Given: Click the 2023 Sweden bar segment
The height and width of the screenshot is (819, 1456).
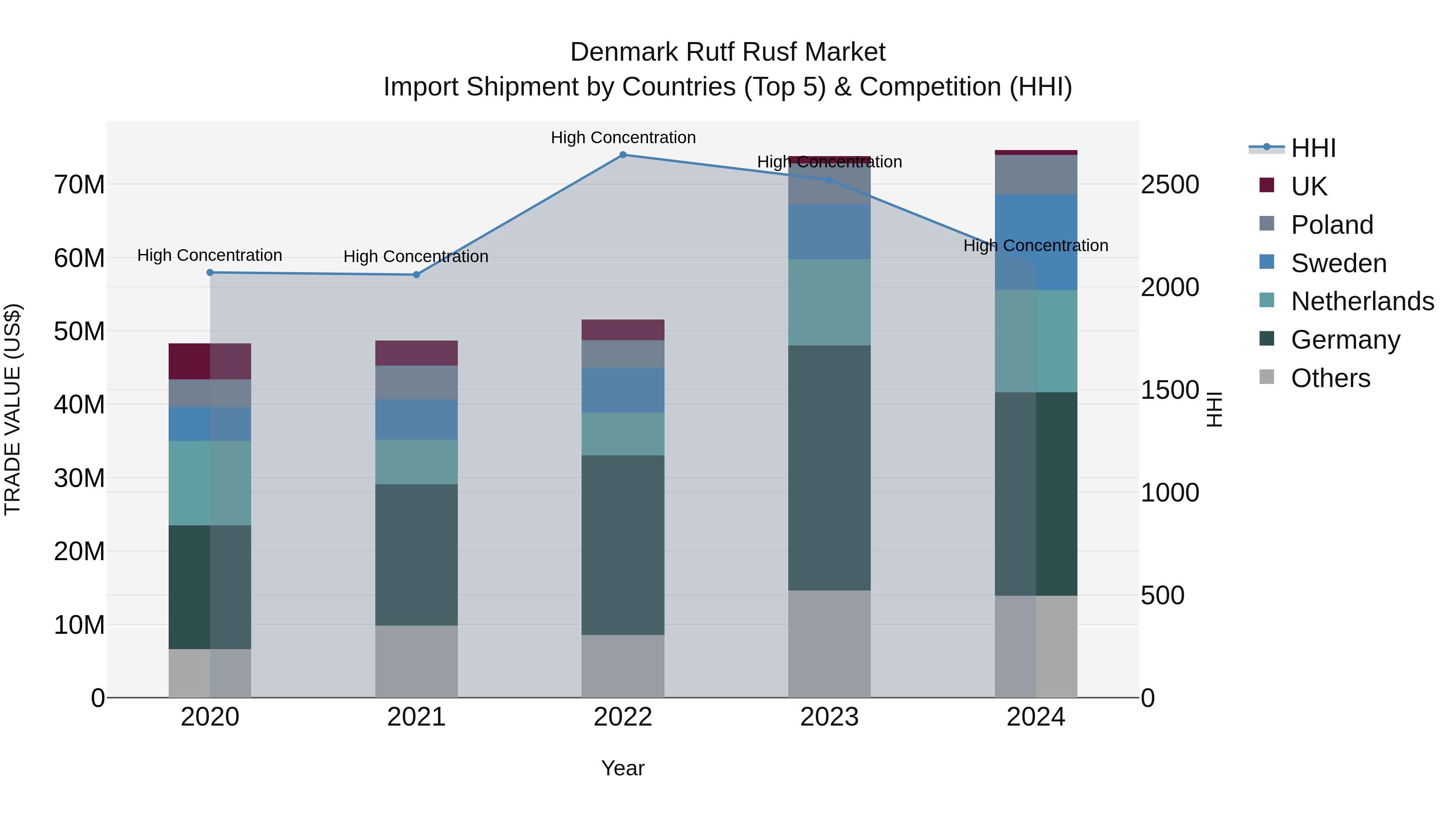Looking at the screenshot, I should [x=829, y=232].
